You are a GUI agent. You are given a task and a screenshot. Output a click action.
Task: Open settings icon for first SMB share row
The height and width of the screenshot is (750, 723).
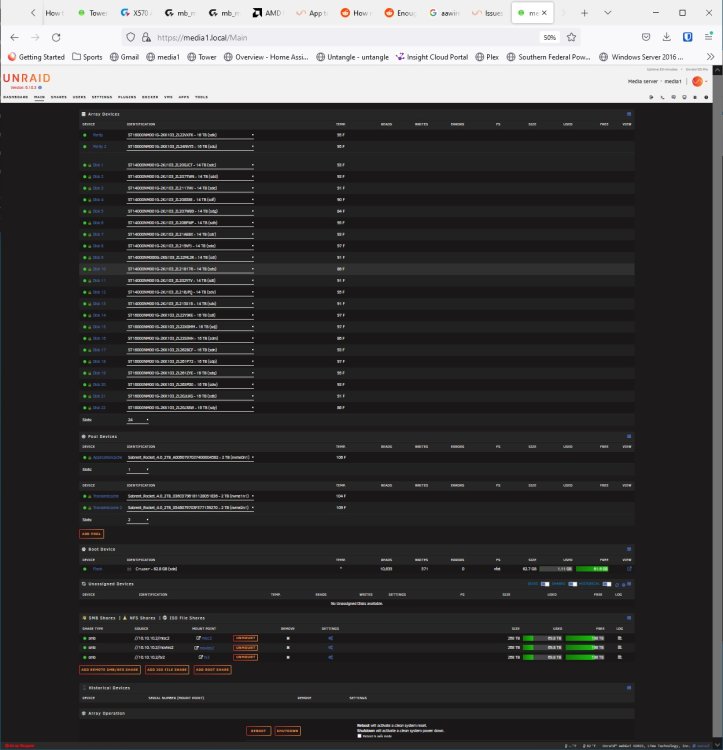(330, 638)
